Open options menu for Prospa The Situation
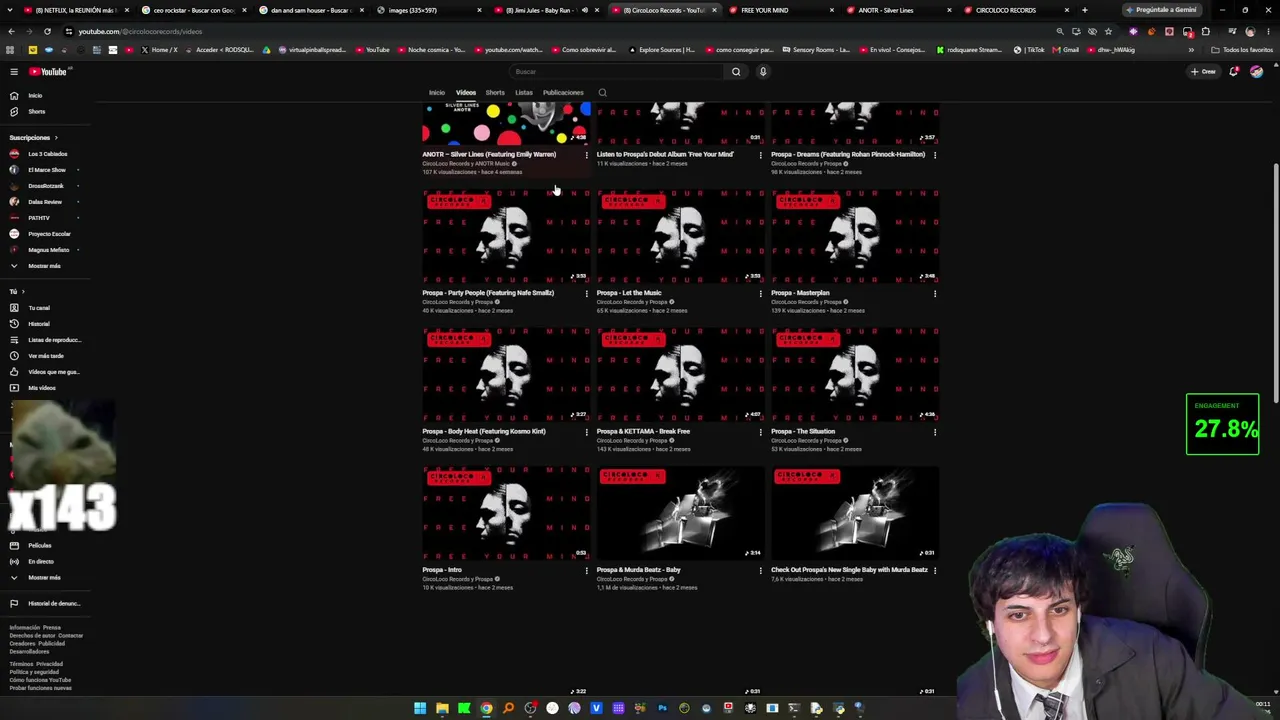 [935, 432]
